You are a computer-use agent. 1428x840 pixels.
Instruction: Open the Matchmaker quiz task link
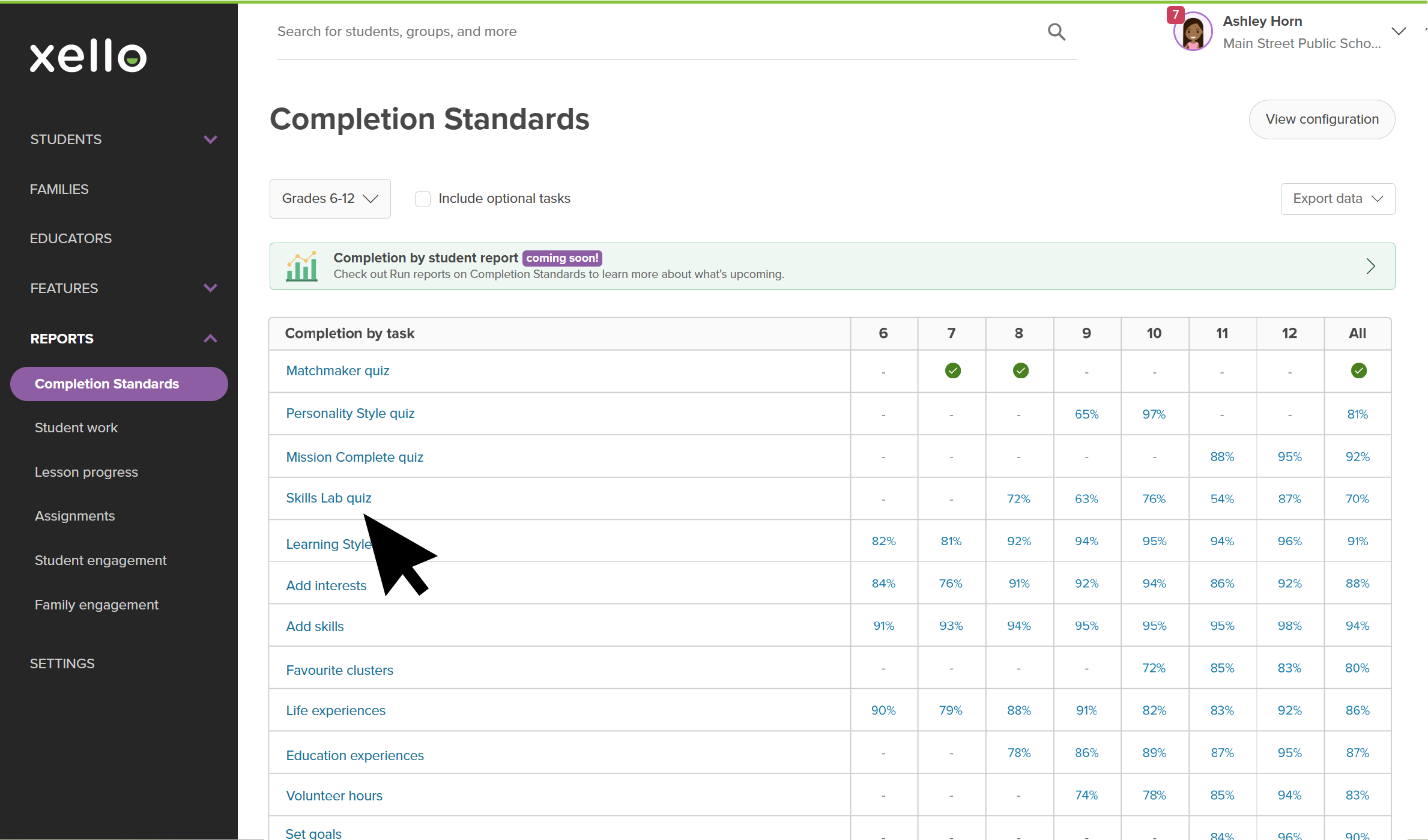tap(337, 370)
